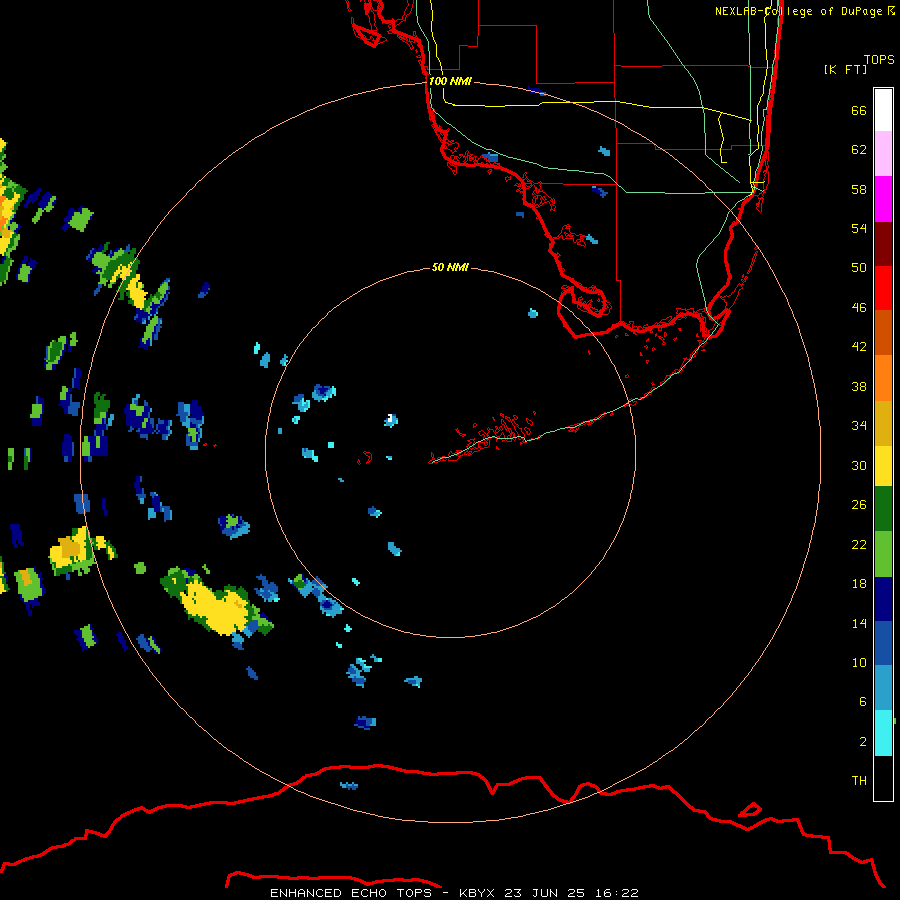Click the "KBYX" radar site identifier
The height and width of the screenshot is (900, 900).
pos(476,893)
